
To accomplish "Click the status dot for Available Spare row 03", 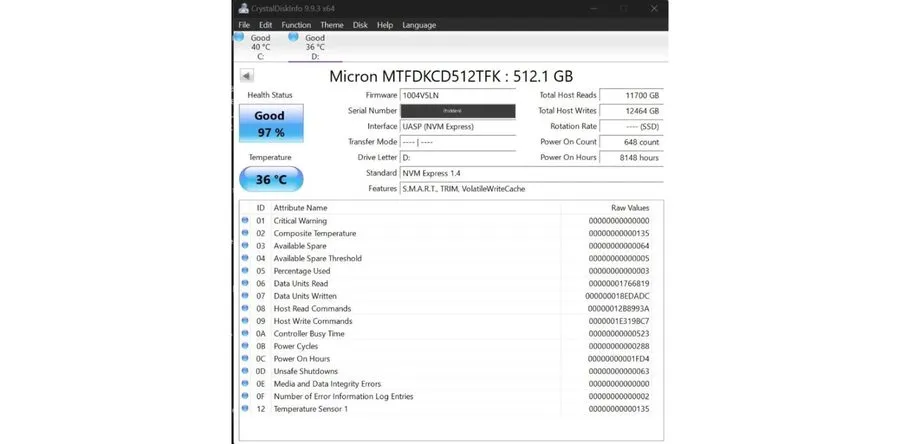I will coord(245,246).
